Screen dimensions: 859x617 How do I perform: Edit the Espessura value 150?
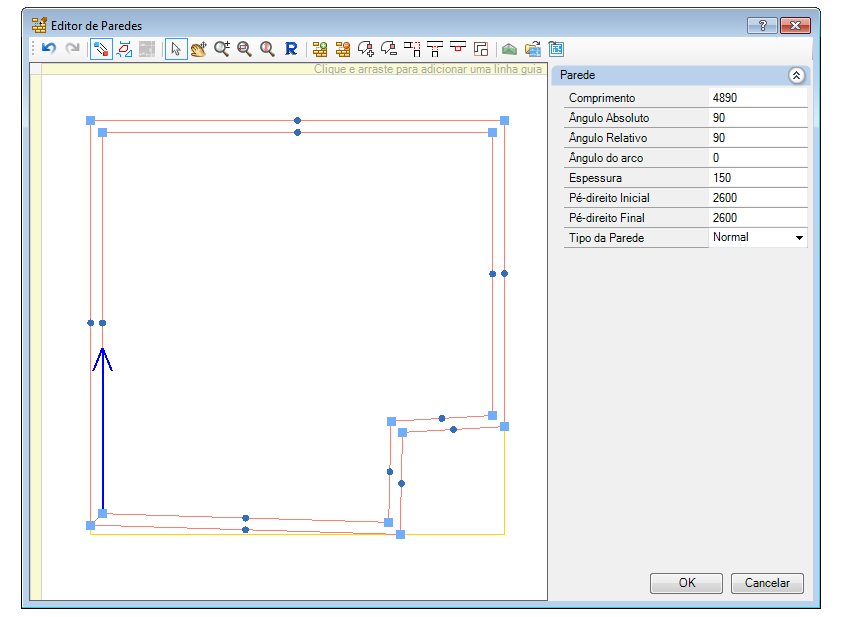click(758, 178)
